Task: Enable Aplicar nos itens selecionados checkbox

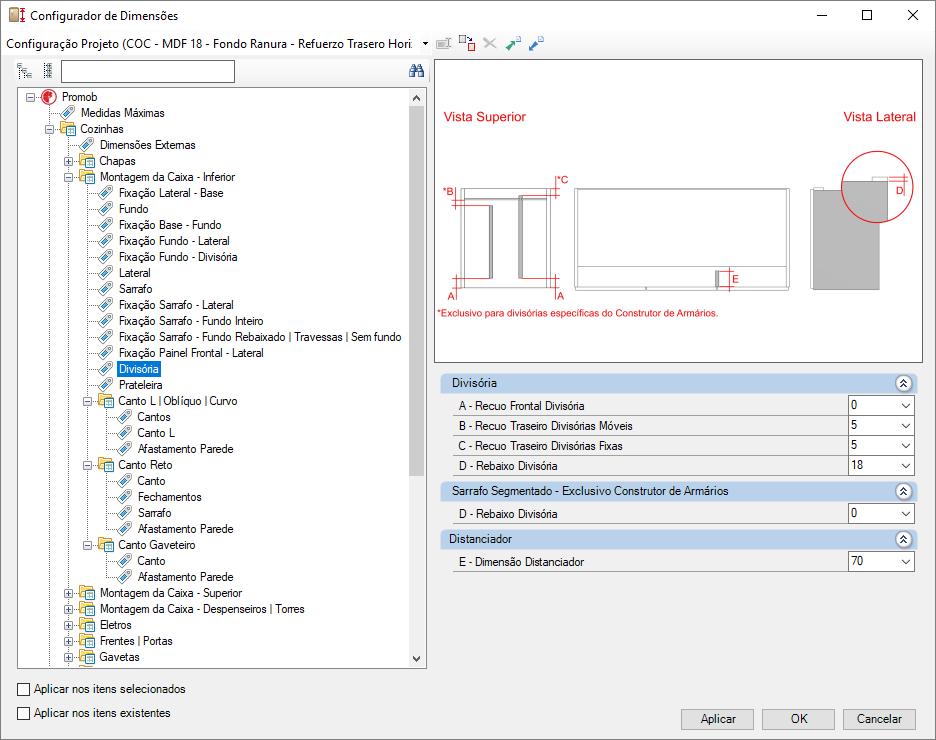Action: (23, 689)
